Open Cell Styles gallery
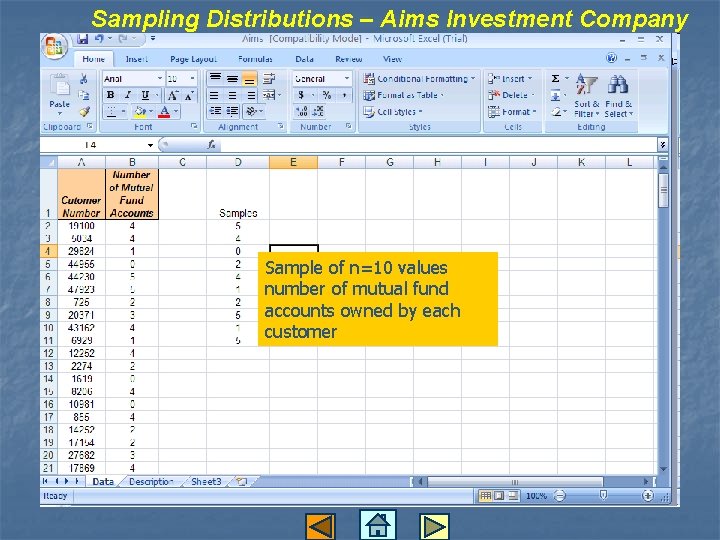The width and height of the screenshot is (720, 540). click(393, 112)
